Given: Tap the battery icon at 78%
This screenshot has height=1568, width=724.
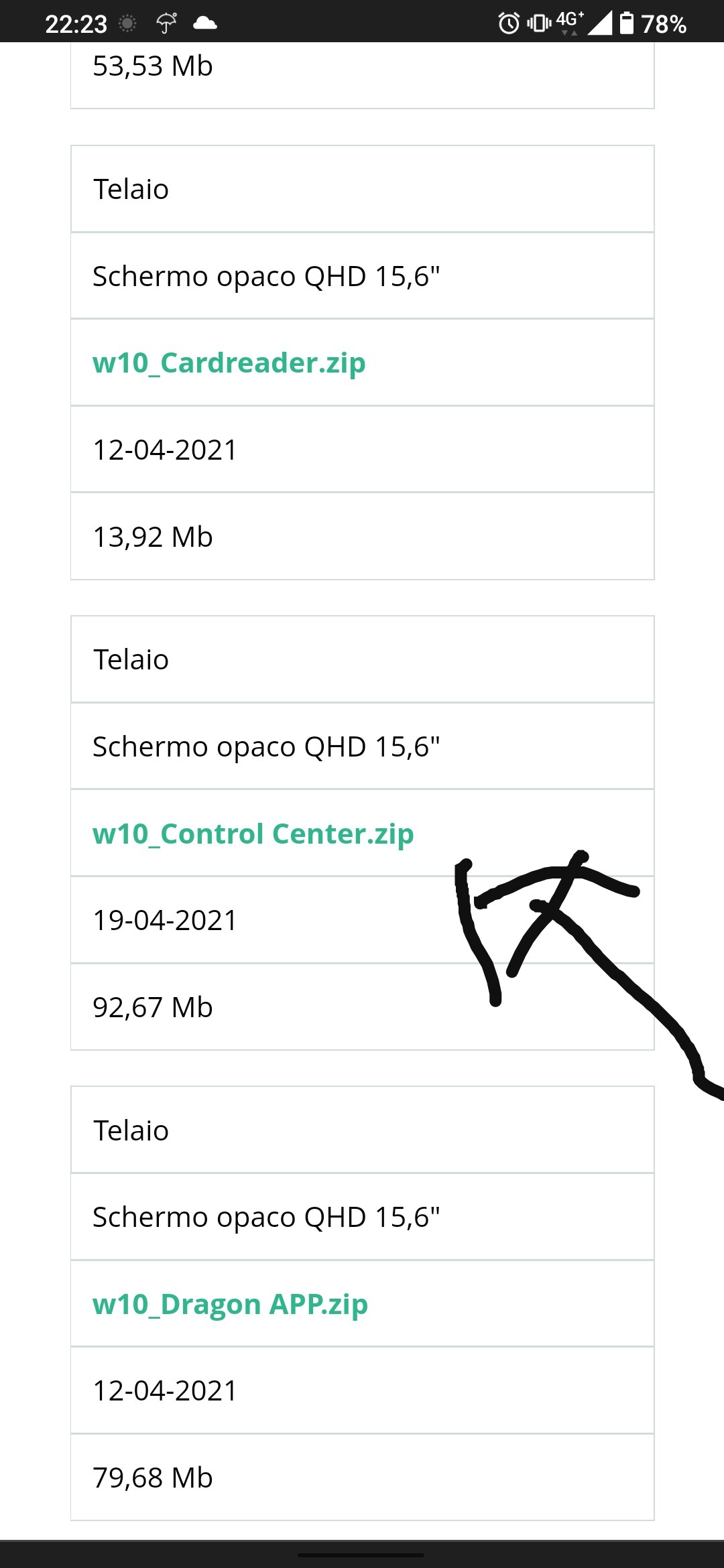Looking at the screenshot, I should [x=626, y=23].
